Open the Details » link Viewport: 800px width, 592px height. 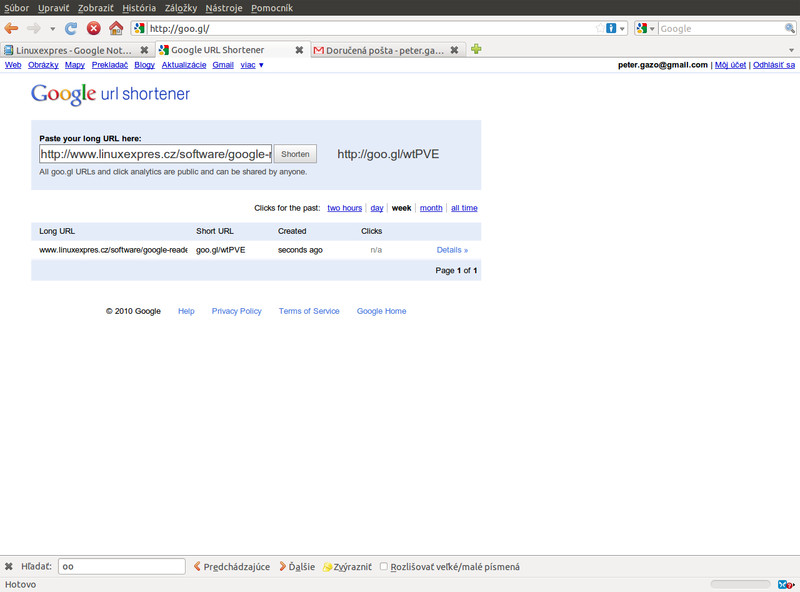click(452, 250)
